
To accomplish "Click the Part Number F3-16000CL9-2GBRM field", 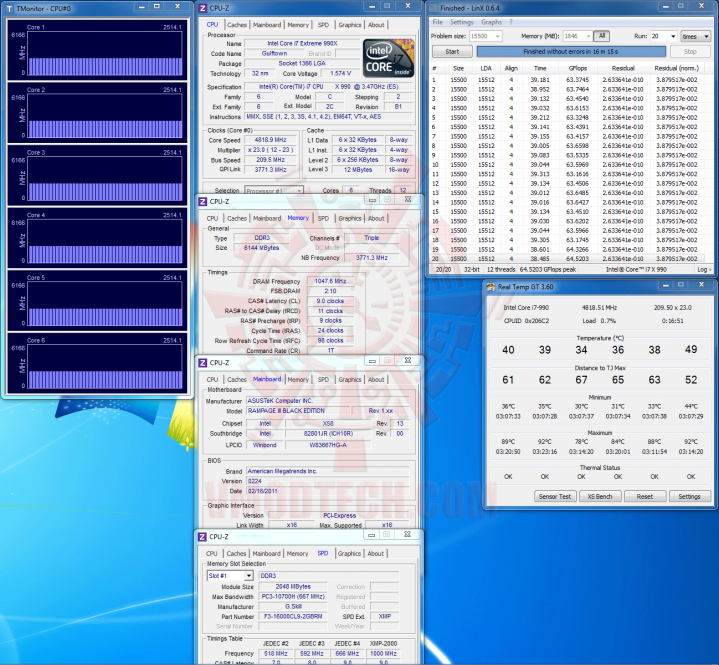I will coord(293,616).
